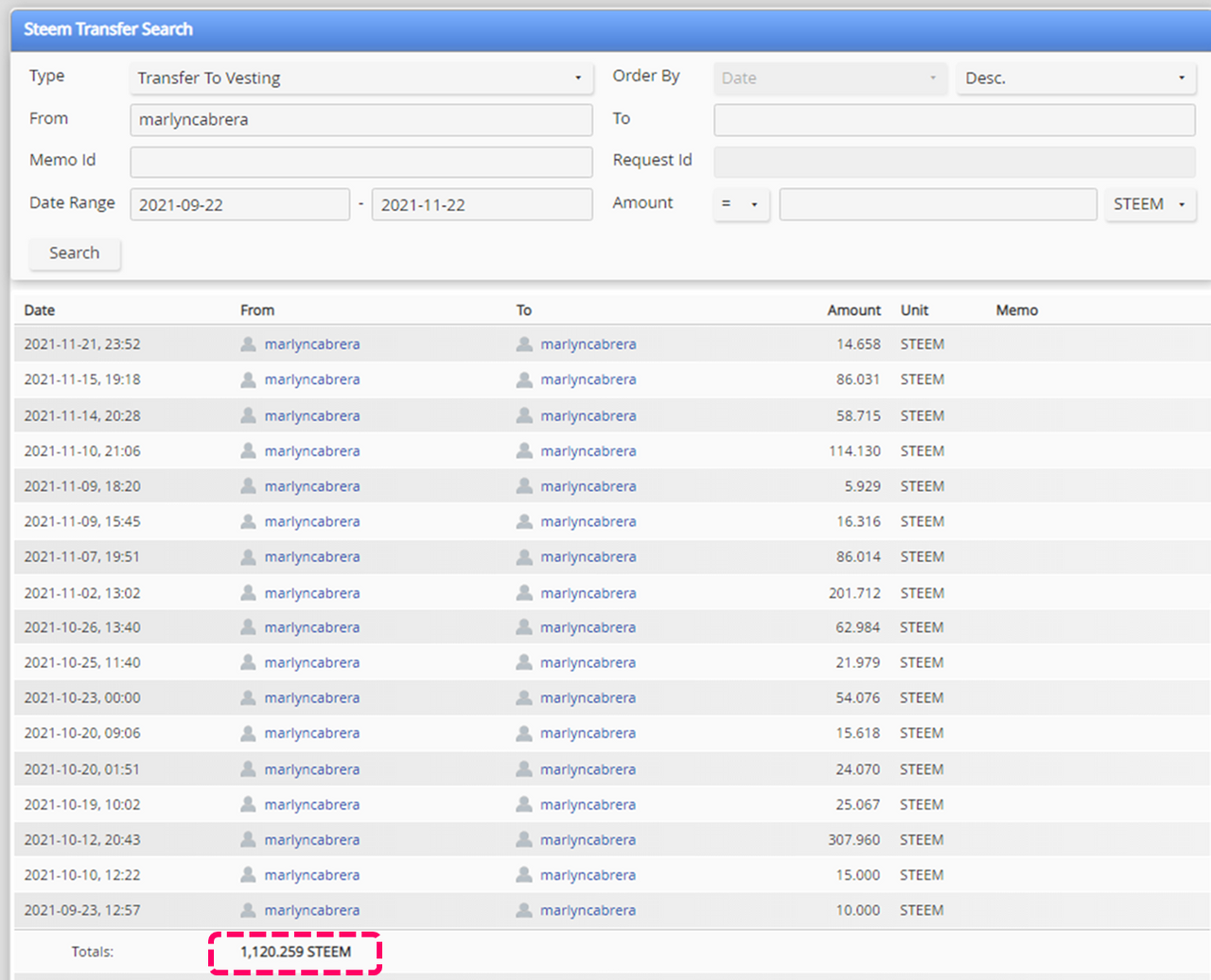Click From user icon in 2021-11-14, 20:28 row
Image resolution: width=1211 pixels, height=980 pixels.
tap(248, 415)
